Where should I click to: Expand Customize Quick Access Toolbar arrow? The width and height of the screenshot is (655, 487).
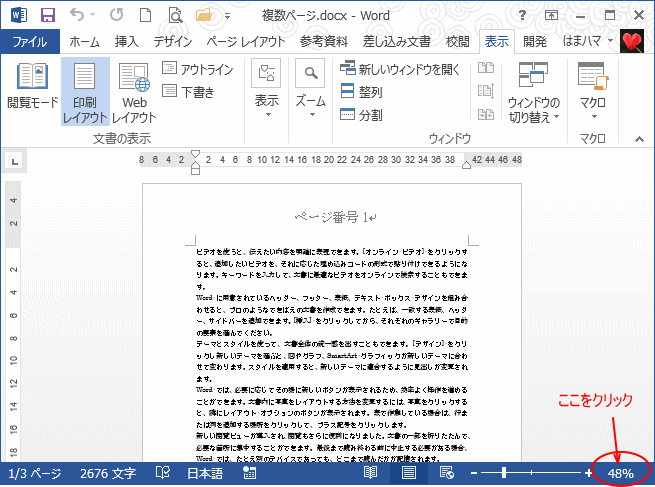click(x=227, y=17)
